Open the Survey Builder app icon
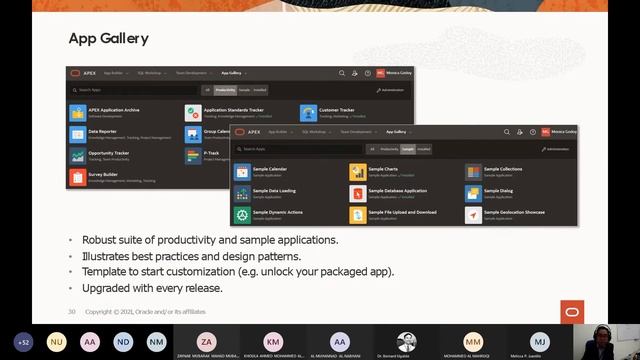Image resolution: width=640 pixels, height=360 pixels. click(78, 178)
